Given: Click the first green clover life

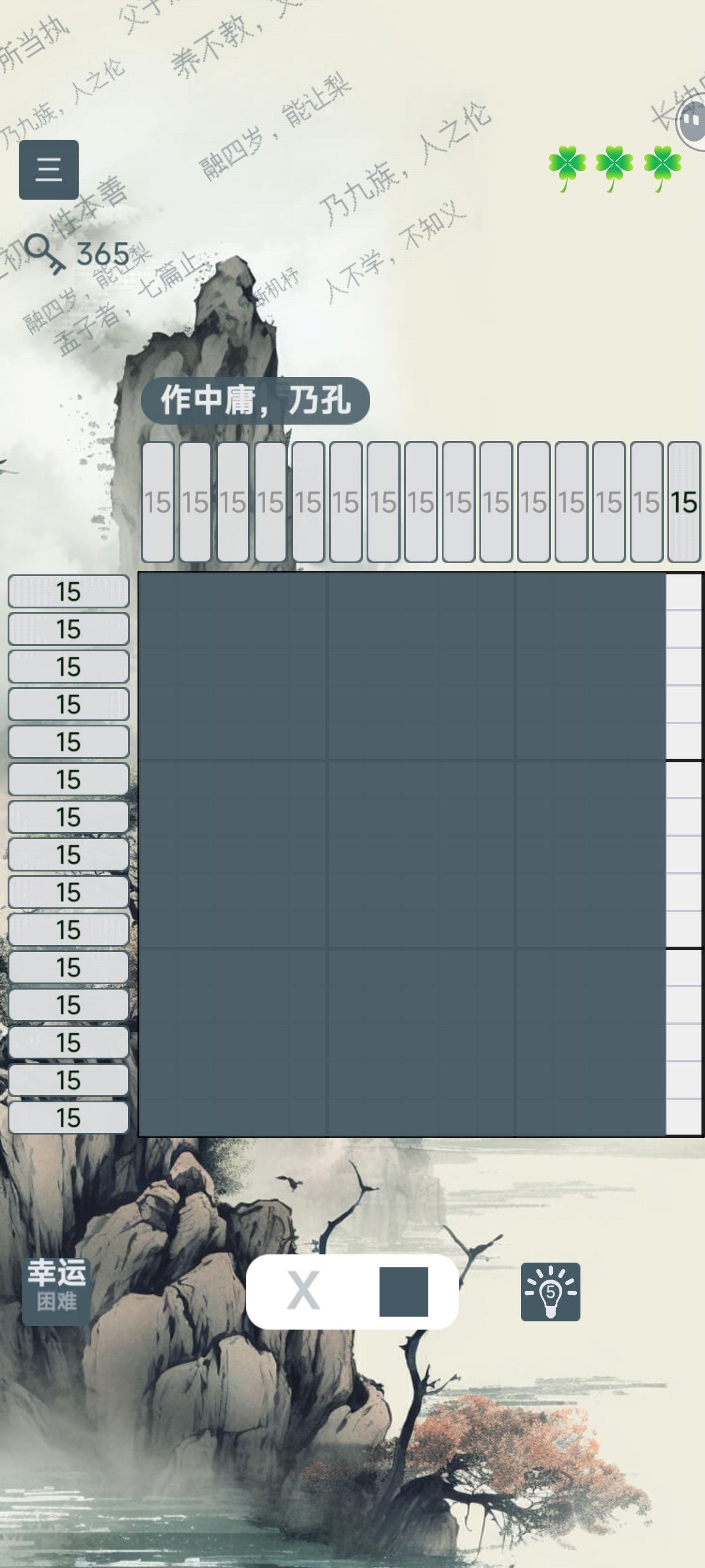Looking at the screenshot, I should pos(567,168).
